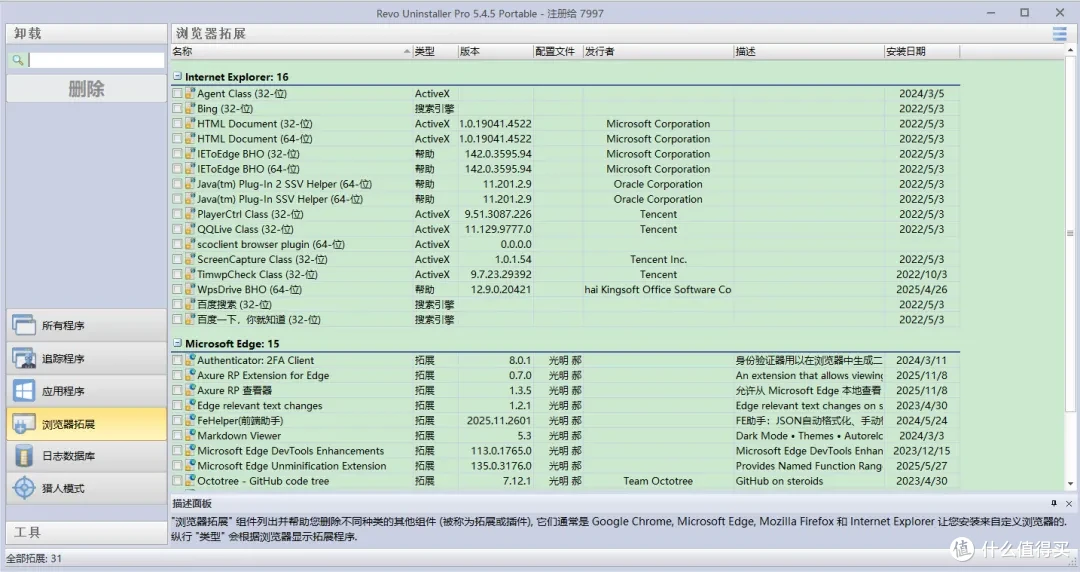Check the Axure RP Extension for Edge checkbox
The image size is (1080, 572).
tap(178, 376)
